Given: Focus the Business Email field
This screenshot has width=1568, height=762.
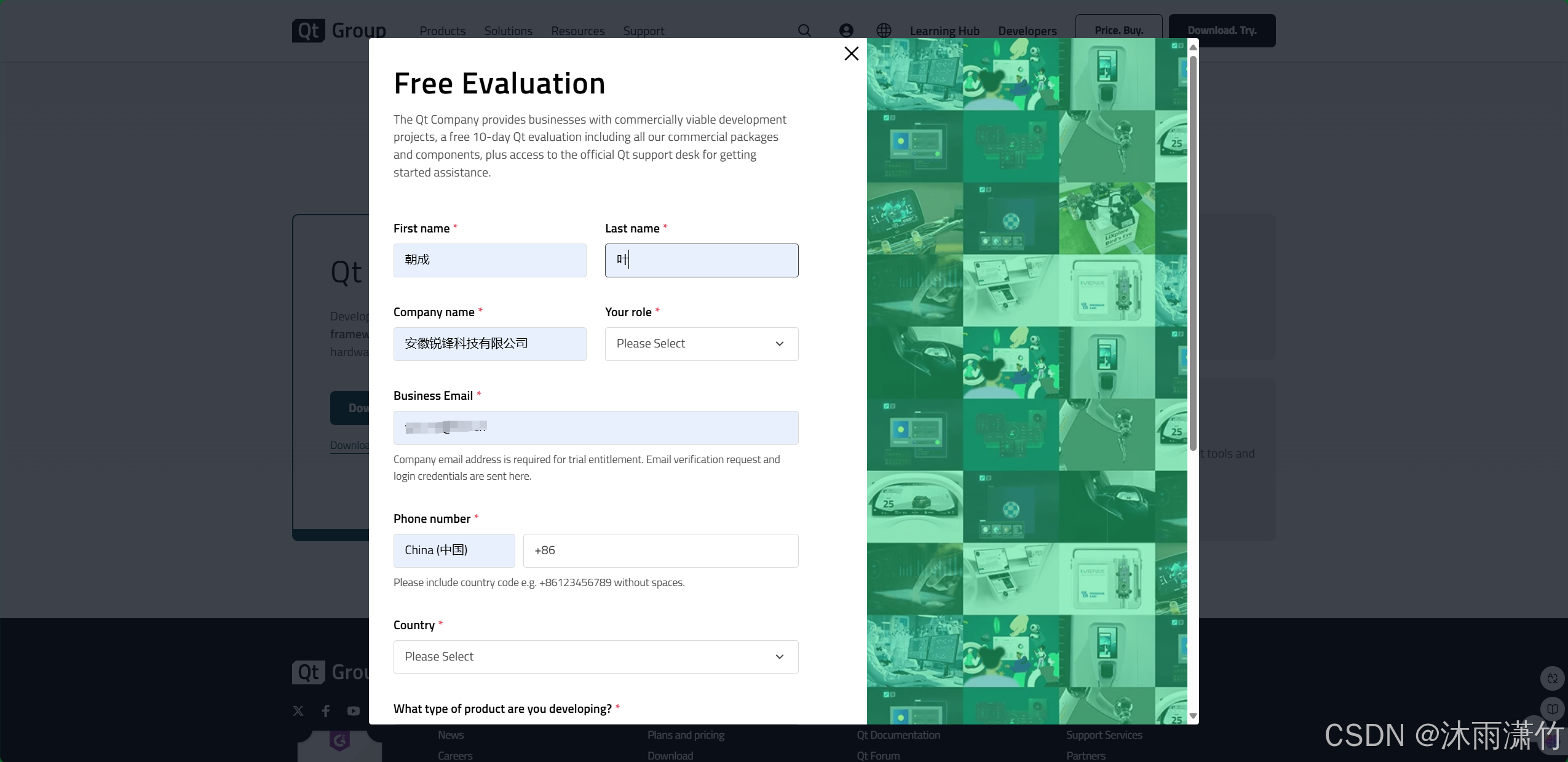Looking at the screenshot, I should point(596,427).
